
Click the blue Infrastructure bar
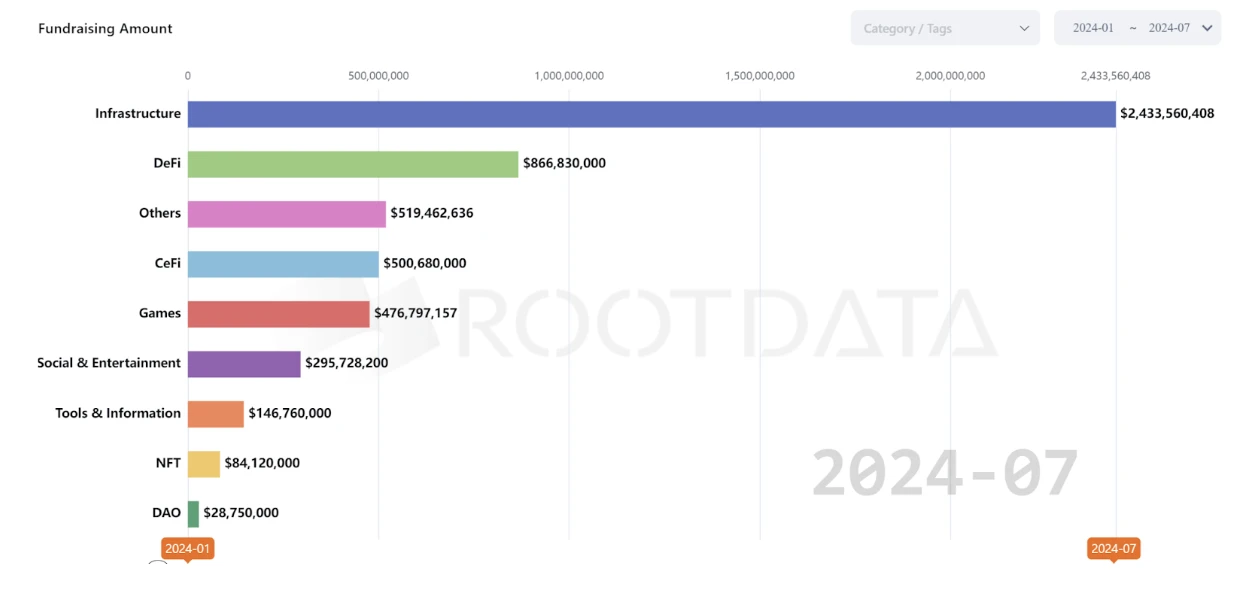point(651,114)
